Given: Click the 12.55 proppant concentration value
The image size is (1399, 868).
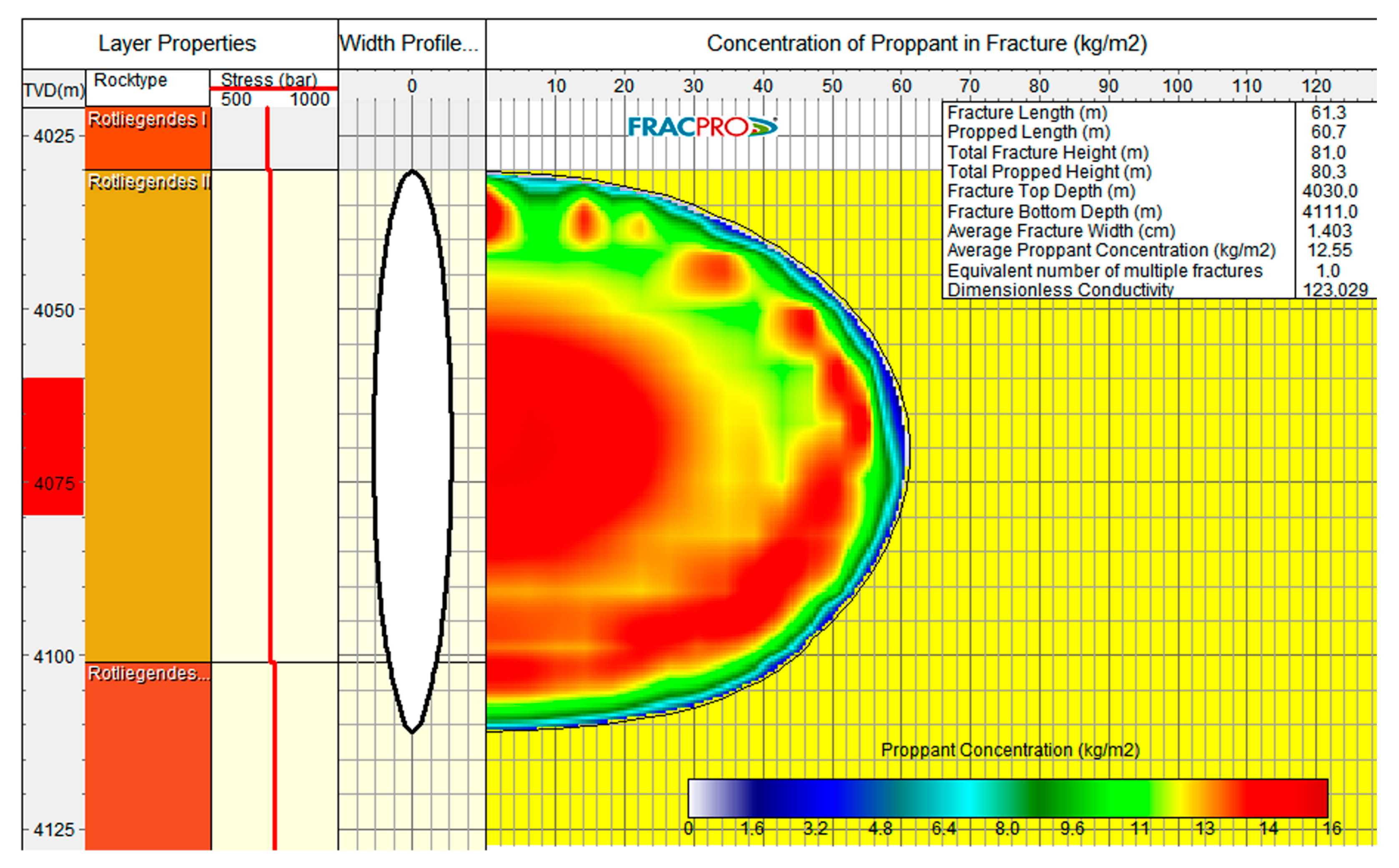Looking at the screenshot, I should coord(1329,250).
